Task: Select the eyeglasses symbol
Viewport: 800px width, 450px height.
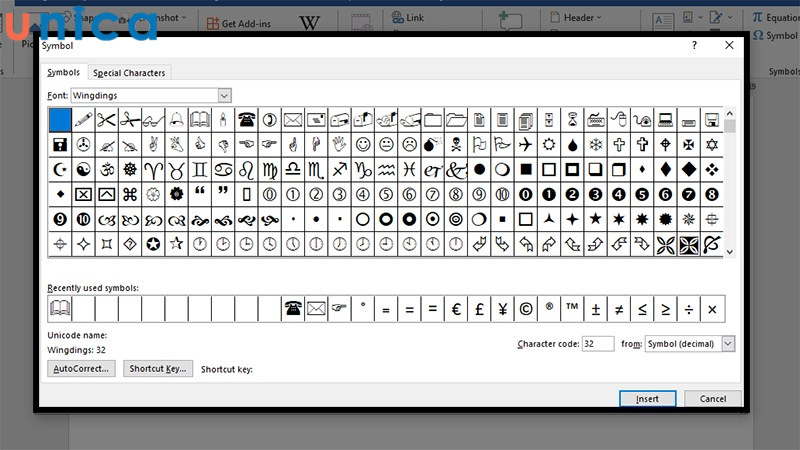Action: (x=153, y=120)
